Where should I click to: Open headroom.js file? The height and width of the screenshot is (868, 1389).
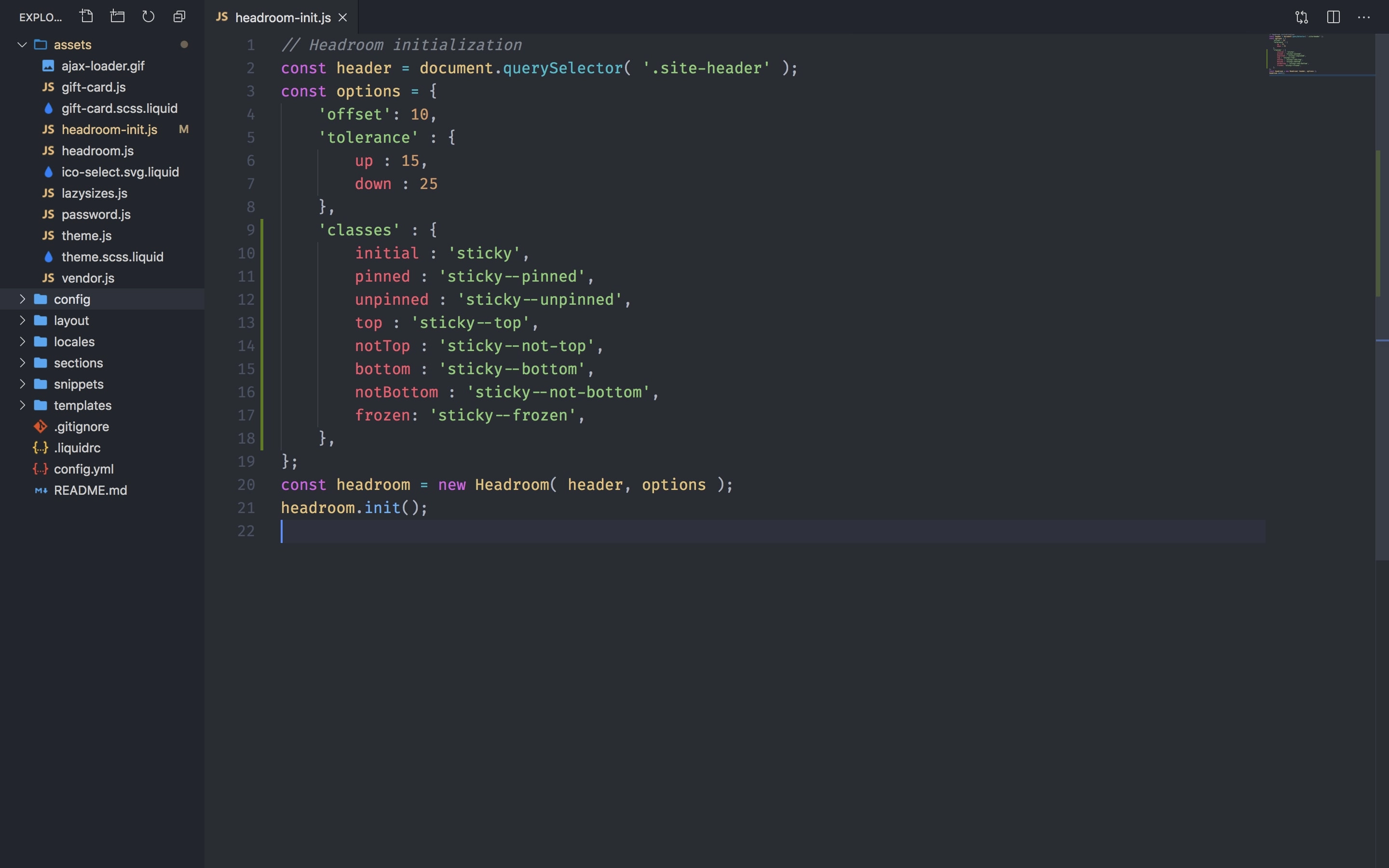pyautogui.click(x=102, y=151)
